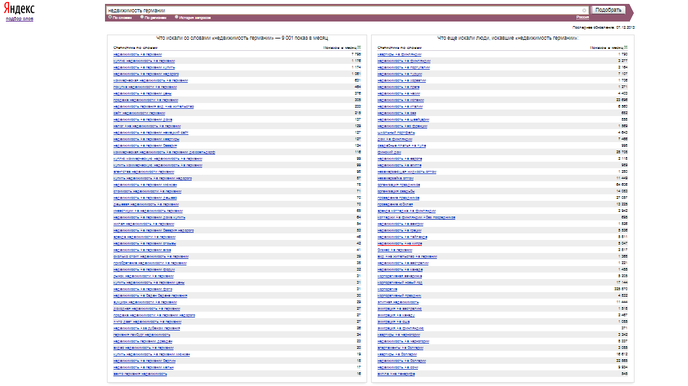
Task: Click the 'Подобрать' button
Action: (608, 10)
